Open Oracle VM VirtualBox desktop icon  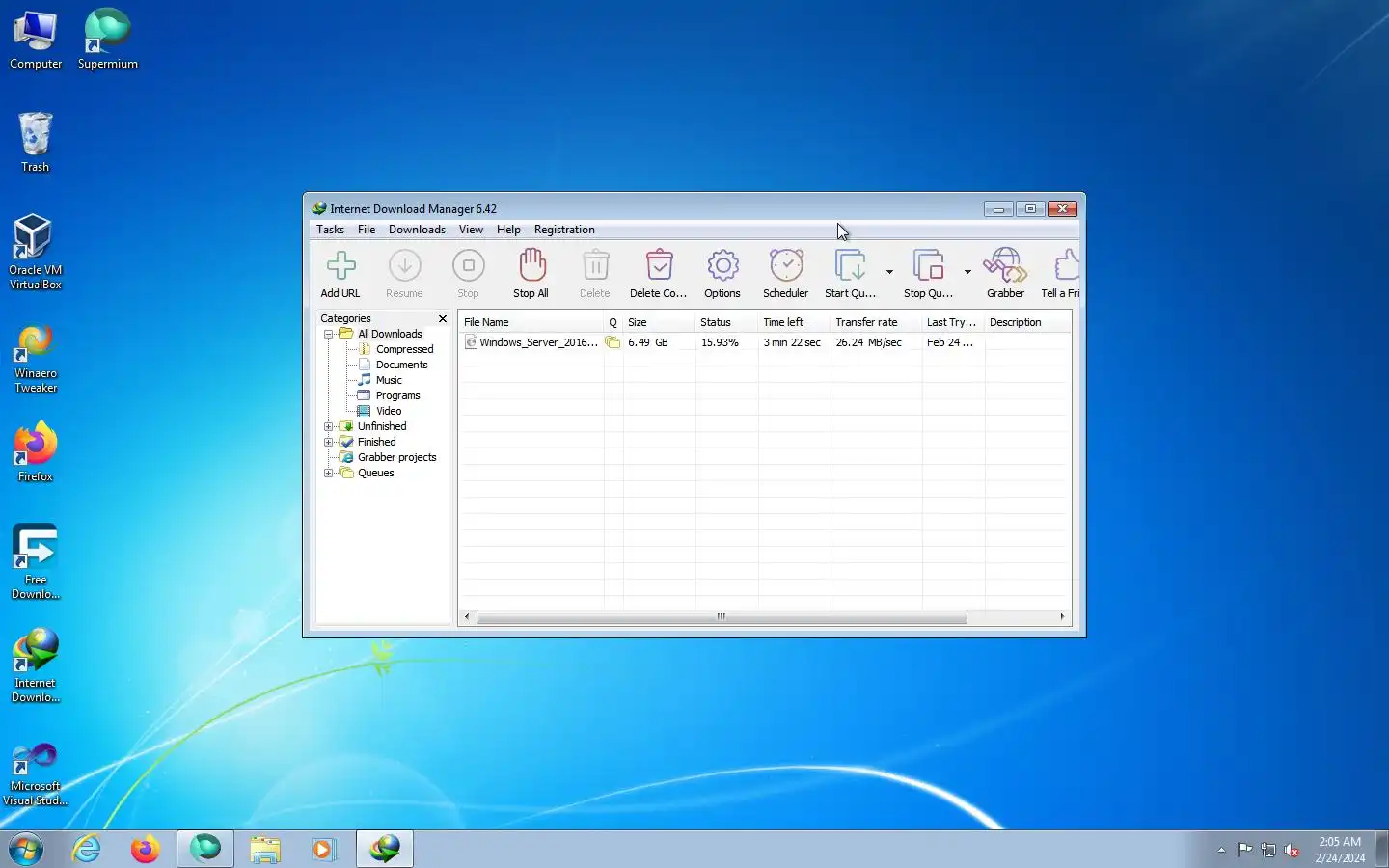36,253
